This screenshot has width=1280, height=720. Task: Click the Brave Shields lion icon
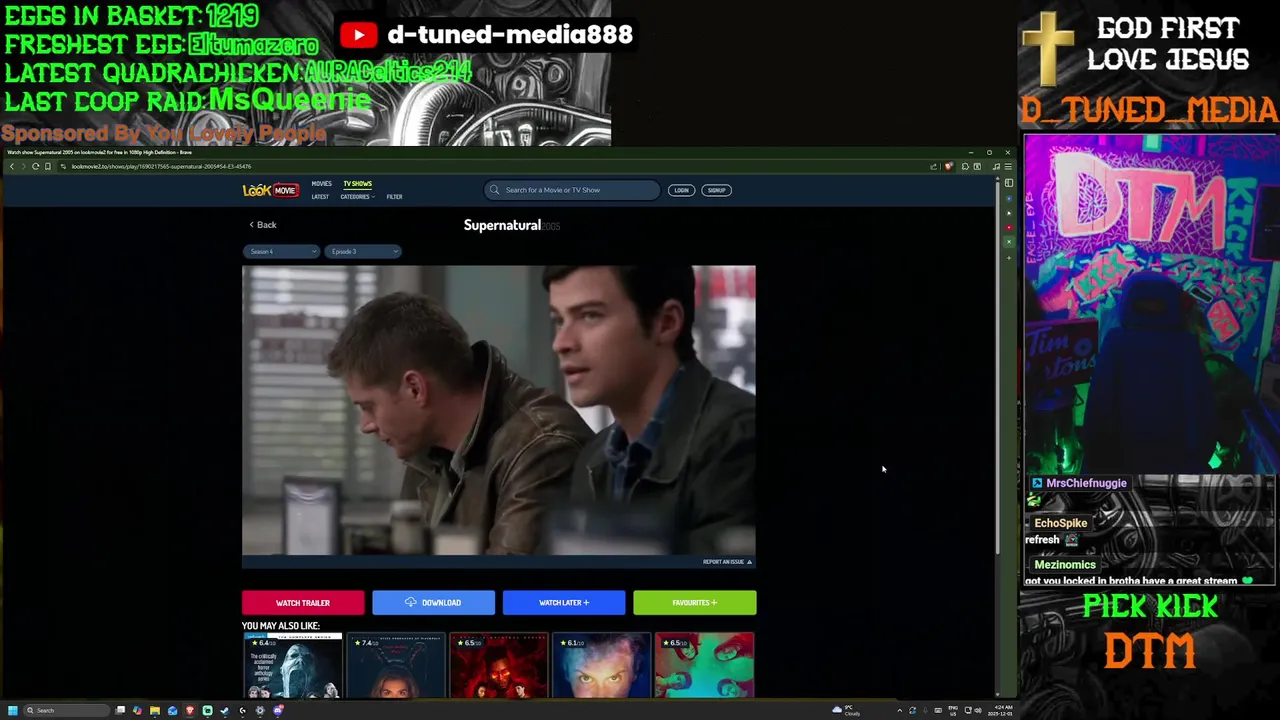[x=948, y=166]
